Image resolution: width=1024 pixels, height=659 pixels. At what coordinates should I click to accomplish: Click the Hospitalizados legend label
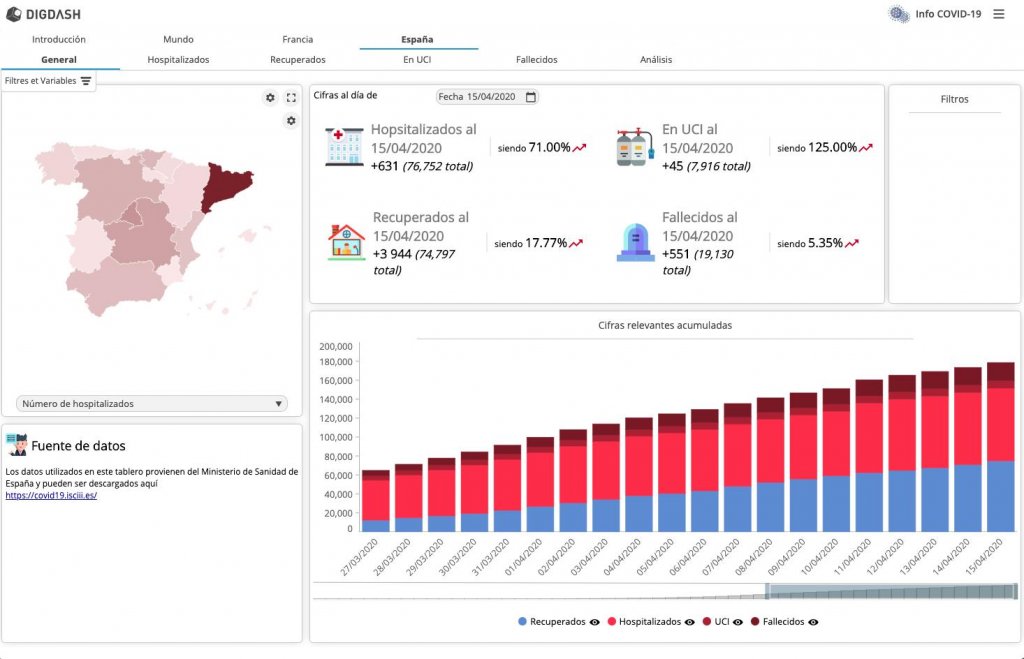coord(650,622)
